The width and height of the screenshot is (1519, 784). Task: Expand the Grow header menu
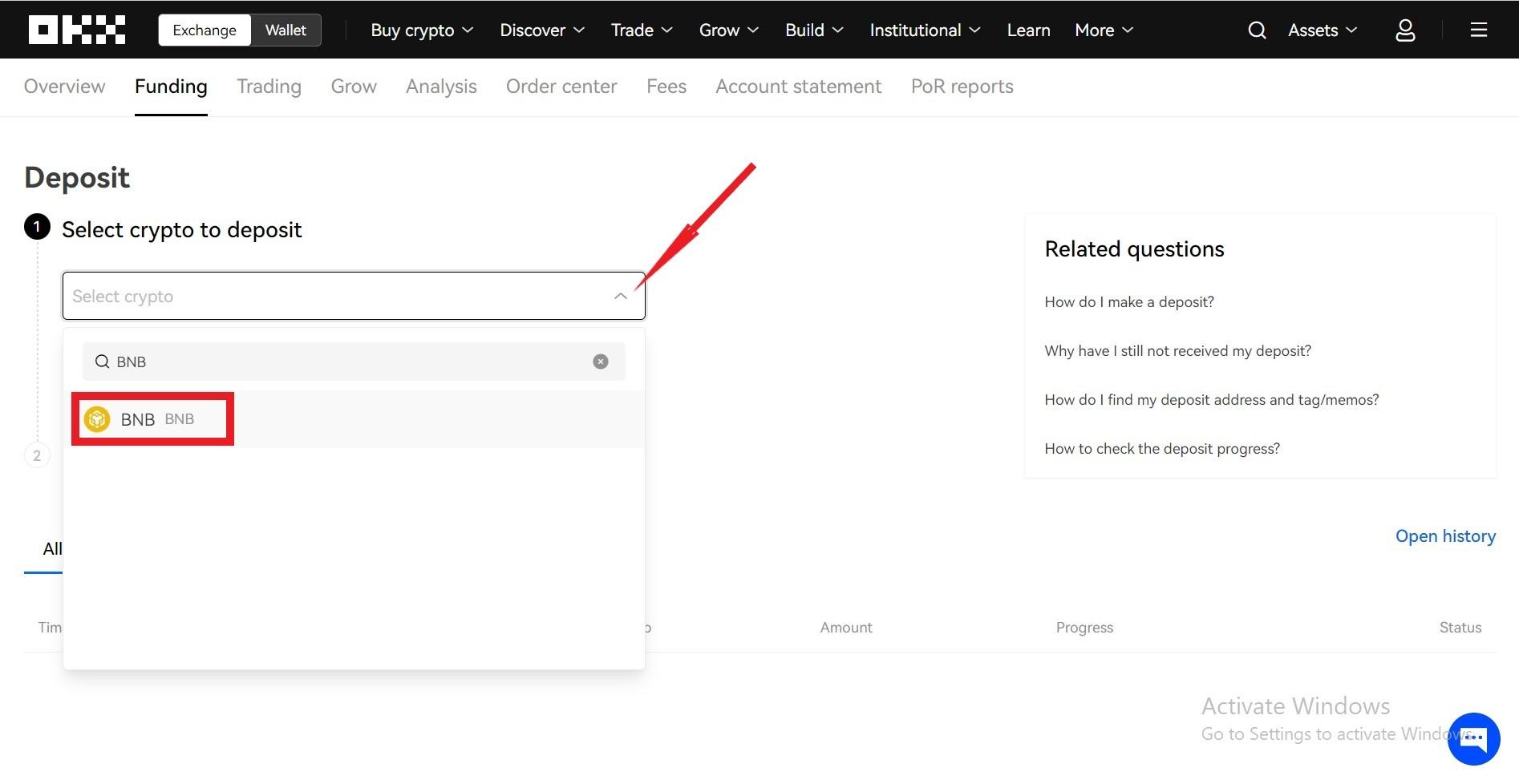[x=728, y=30]
